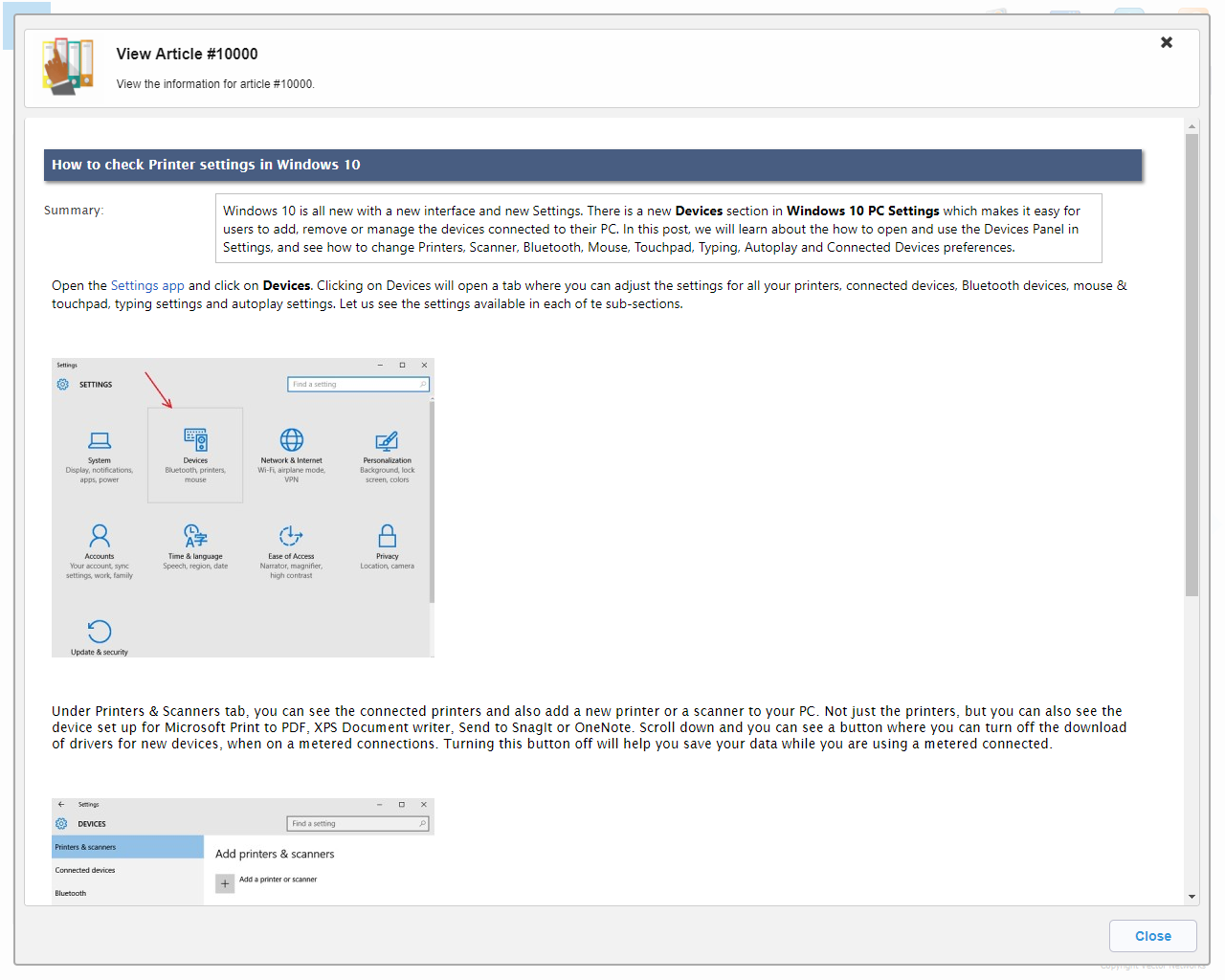The height and width of the screenshot is (980, 1225).
Task: Click the paragraph starting 'Under Printers & Scanners tab'
Action: (x=590, y=727)
